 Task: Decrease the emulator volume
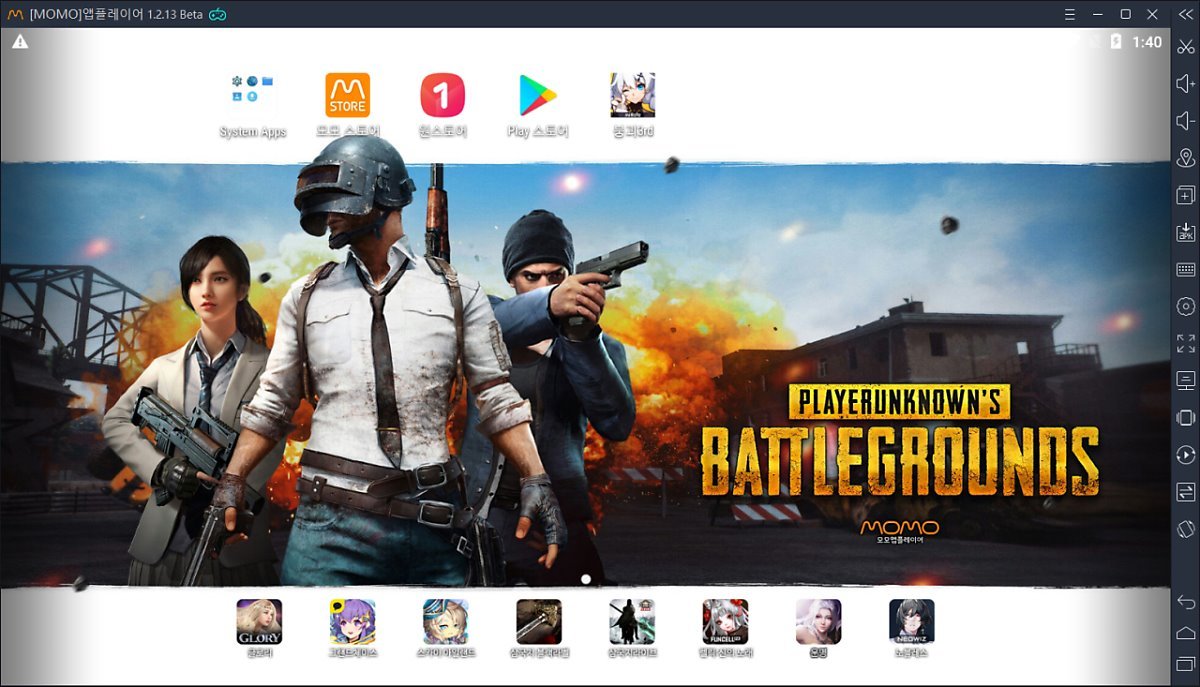(1184, 119)
